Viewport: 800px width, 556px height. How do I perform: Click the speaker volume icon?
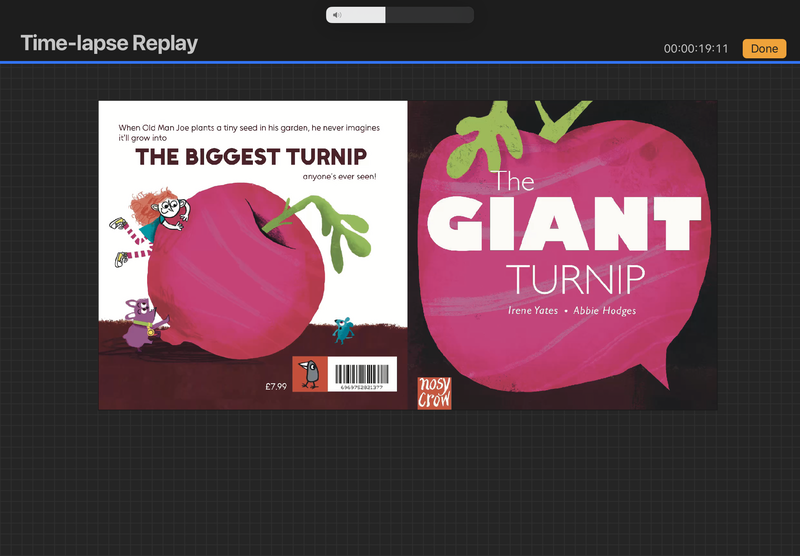coord(337,15)
